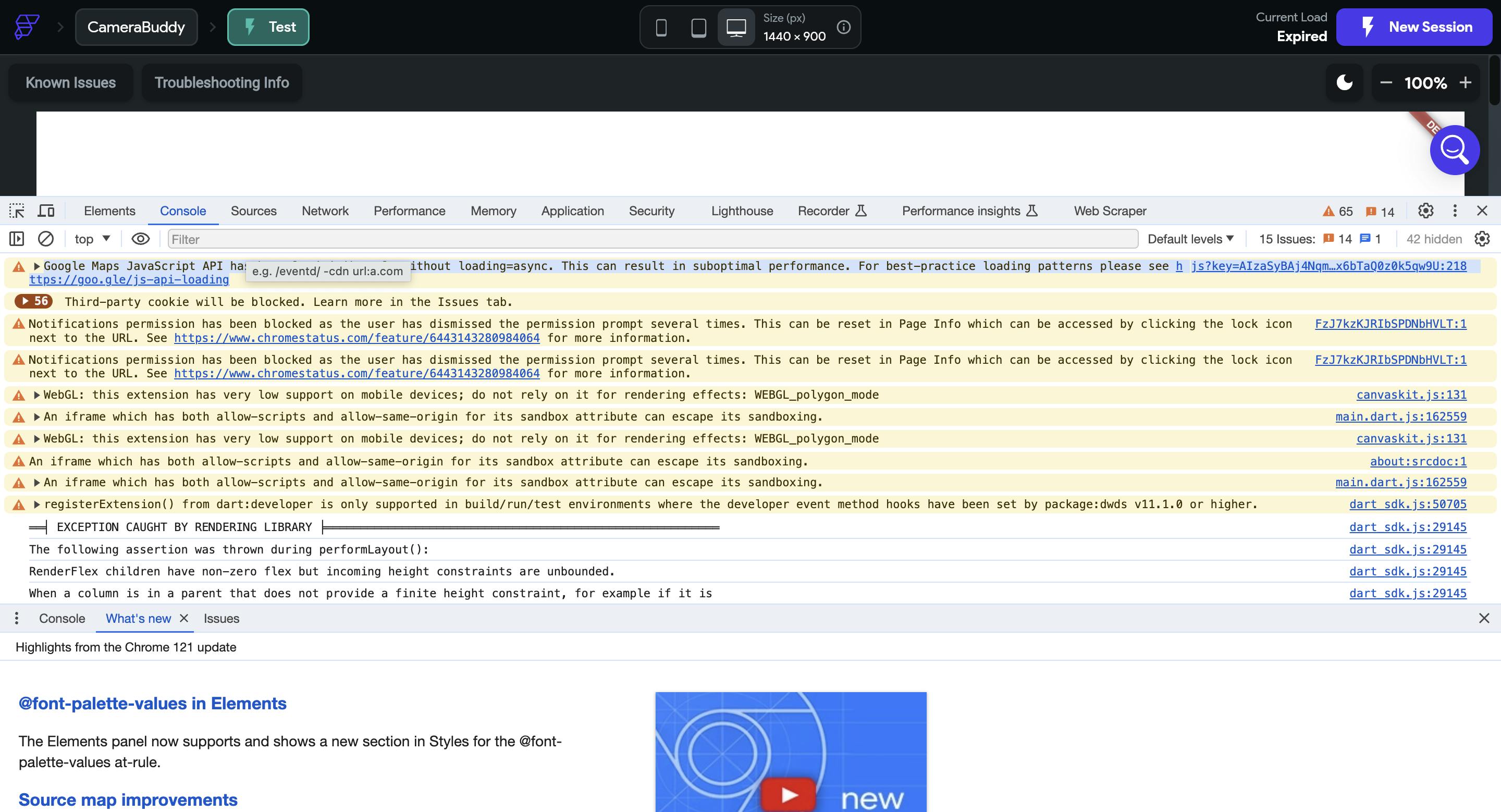Click the New Session button
The width and height of the screenshot is (1501, 812).
pyautogui.click(x=1414, y=28)
